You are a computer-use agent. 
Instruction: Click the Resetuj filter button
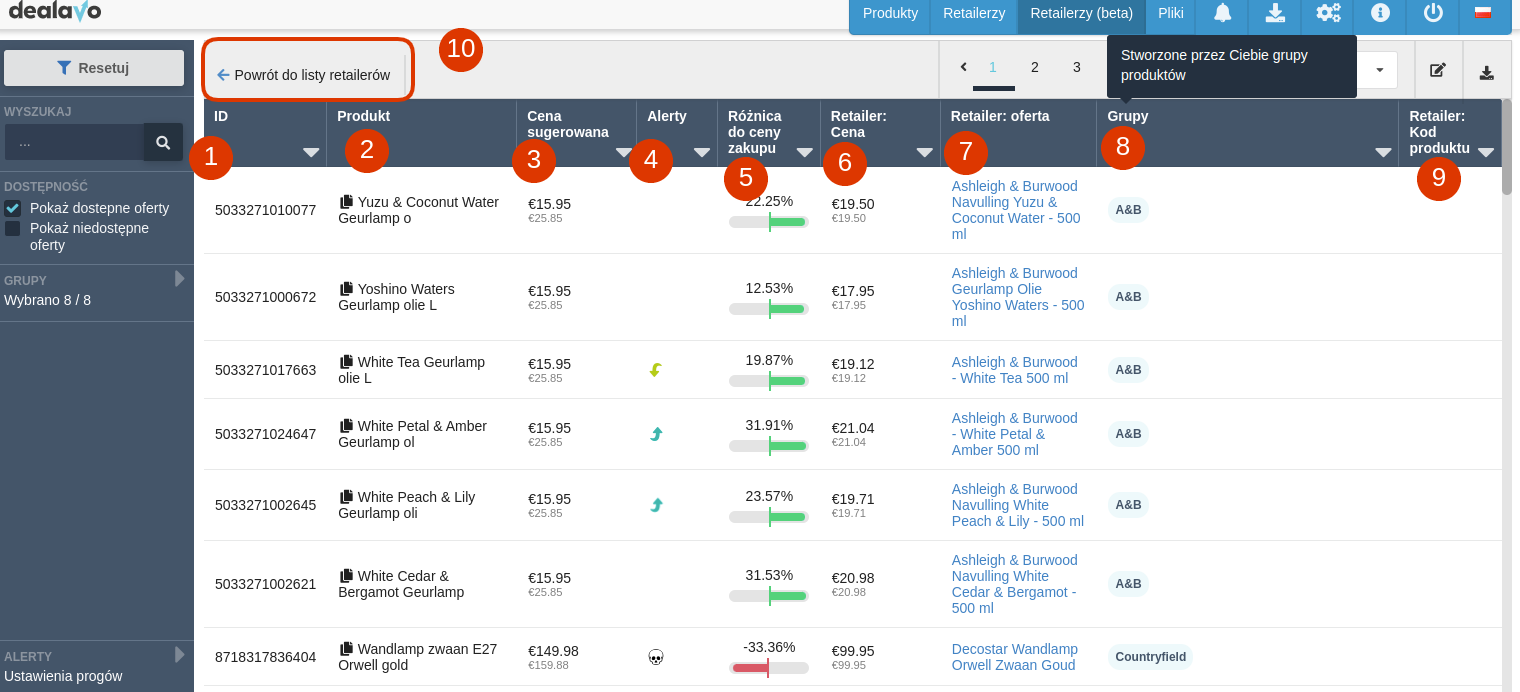click(94, 68)
